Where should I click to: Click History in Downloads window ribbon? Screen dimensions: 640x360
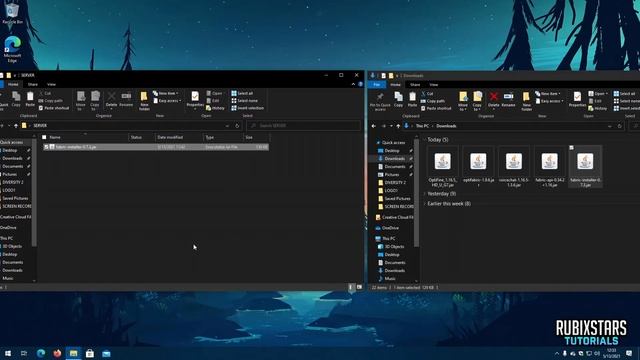[598, 109]
